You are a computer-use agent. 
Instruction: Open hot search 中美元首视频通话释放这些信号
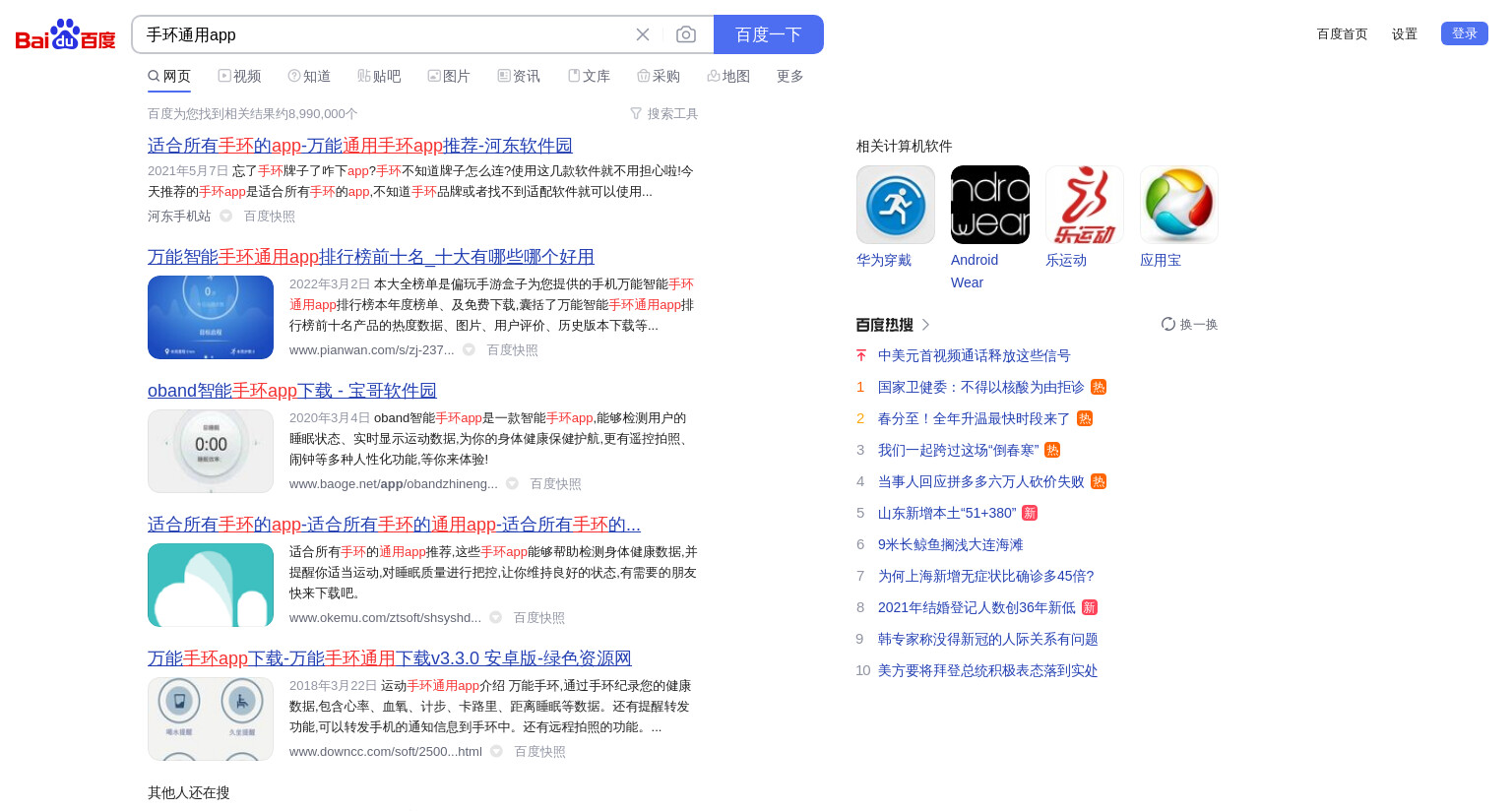(975, 356)
